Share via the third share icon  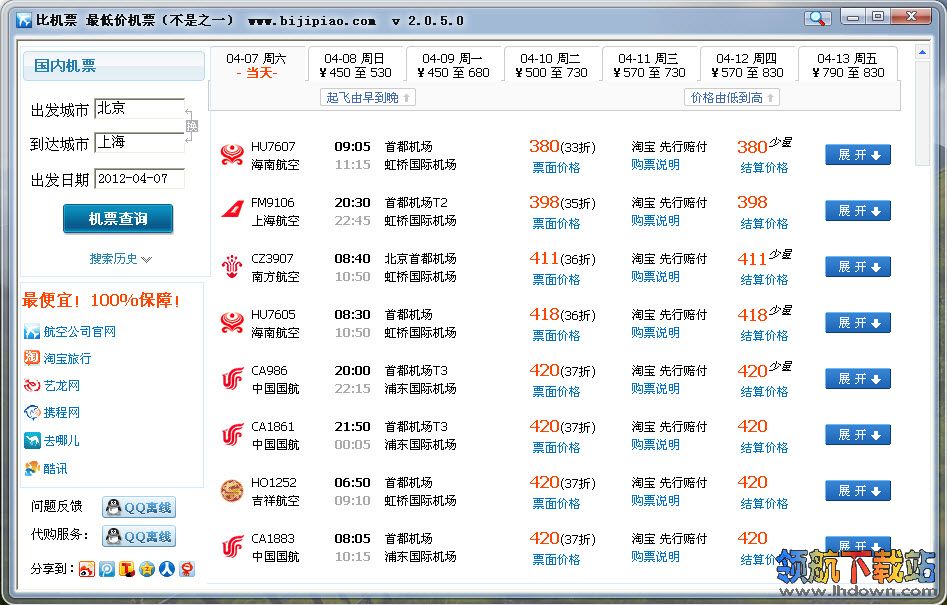pos(127,569)
